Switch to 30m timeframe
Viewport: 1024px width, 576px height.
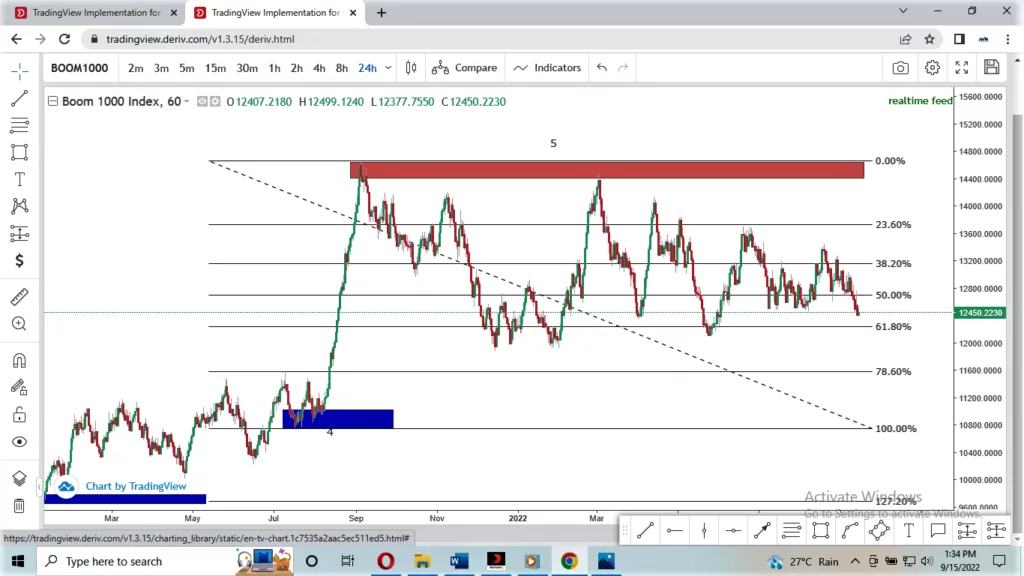247,68
